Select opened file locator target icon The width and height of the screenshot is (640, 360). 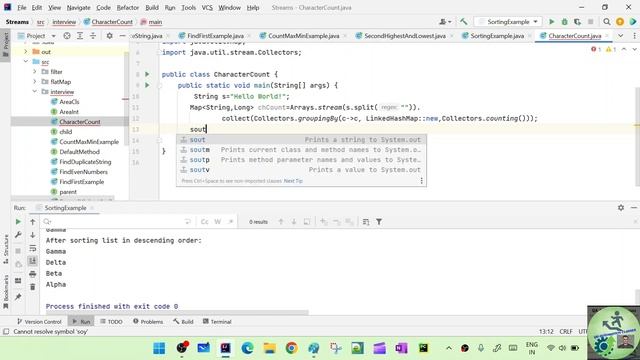[67, 36]
